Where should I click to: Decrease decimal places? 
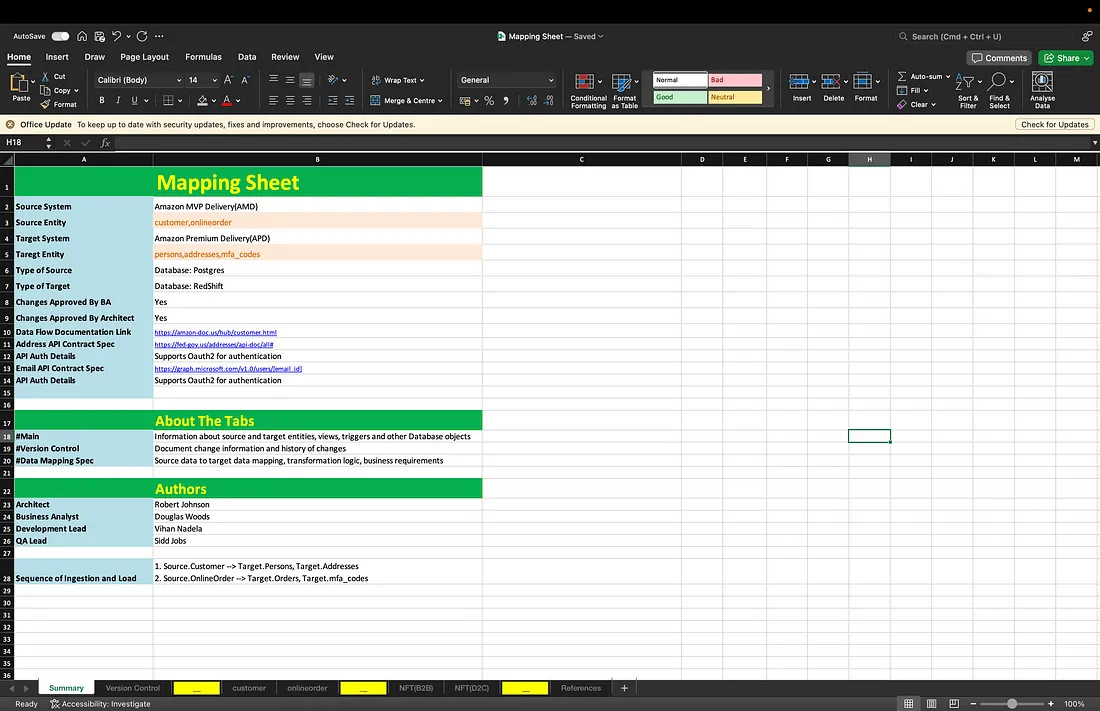click(549, 101)
